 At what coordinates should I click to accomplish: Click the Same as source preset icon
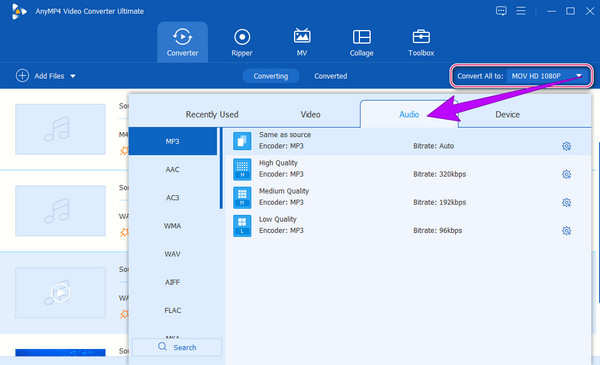point(242,141)
